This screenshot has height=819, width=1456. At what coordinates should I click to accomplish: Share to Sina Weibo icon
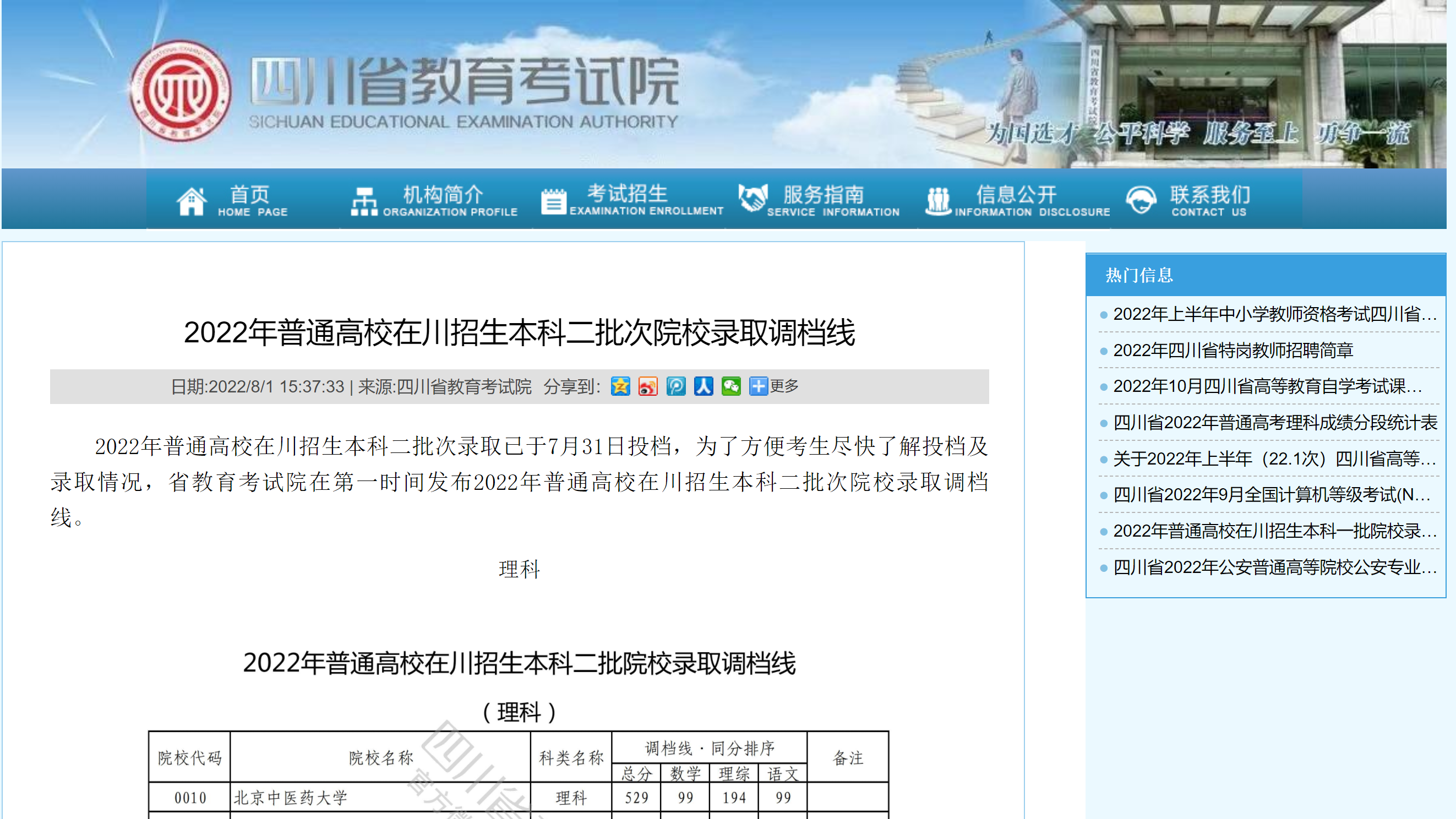(x=648, y=386)
